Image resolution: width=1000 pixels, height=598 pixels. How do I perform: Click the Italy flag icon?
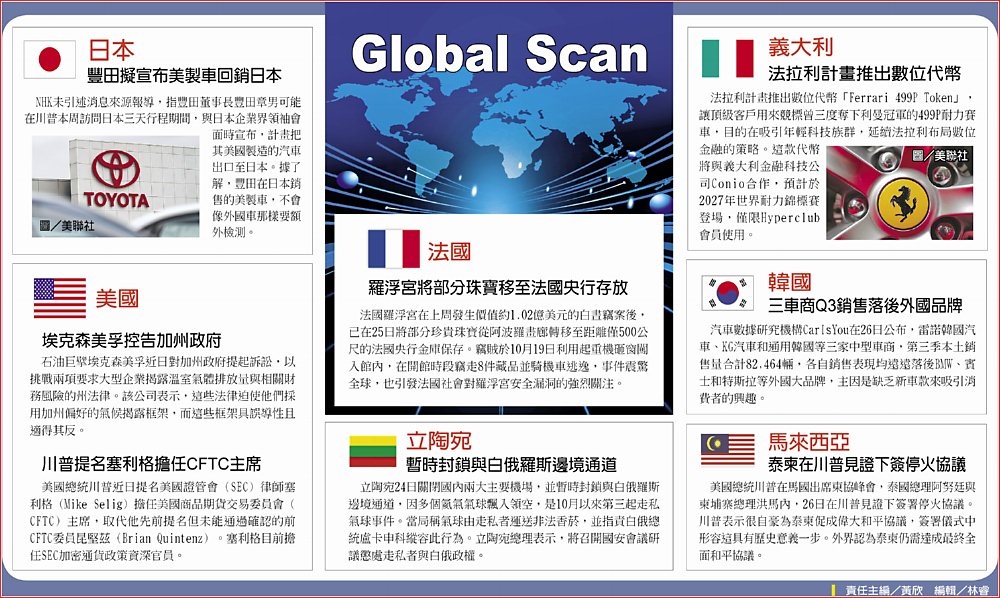726,59
